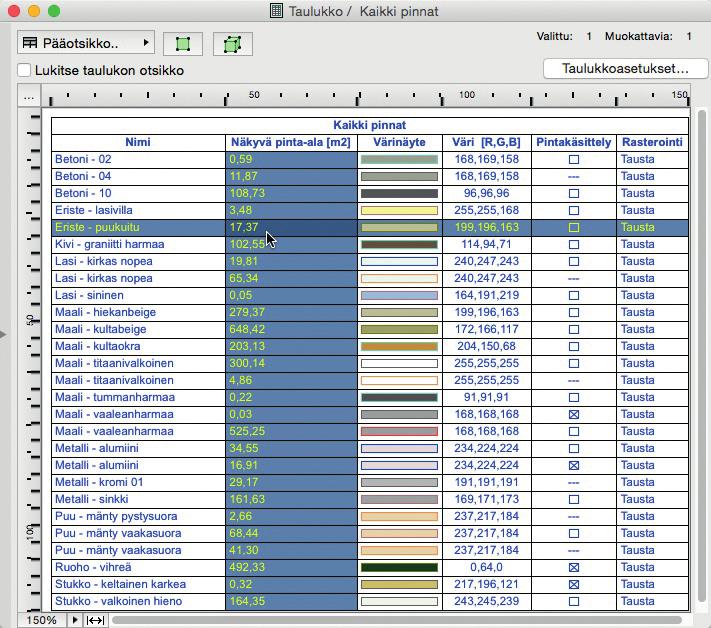This screenshot has height=628, width=711.
Task: Select the Eriste - puukuitu highlighted name cell
Action: pyautogui.click(x=138, y=228)
